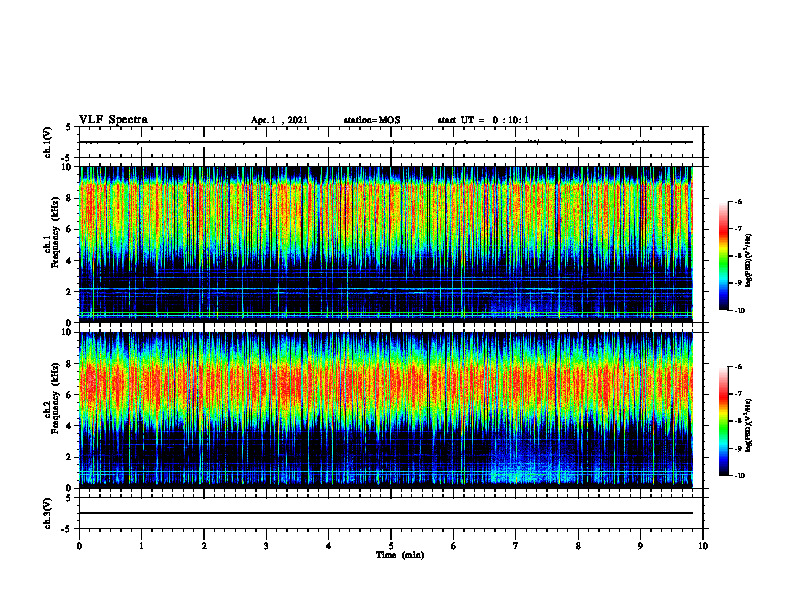Click the "VLF Spectra" plot title

tap(113, 120)
